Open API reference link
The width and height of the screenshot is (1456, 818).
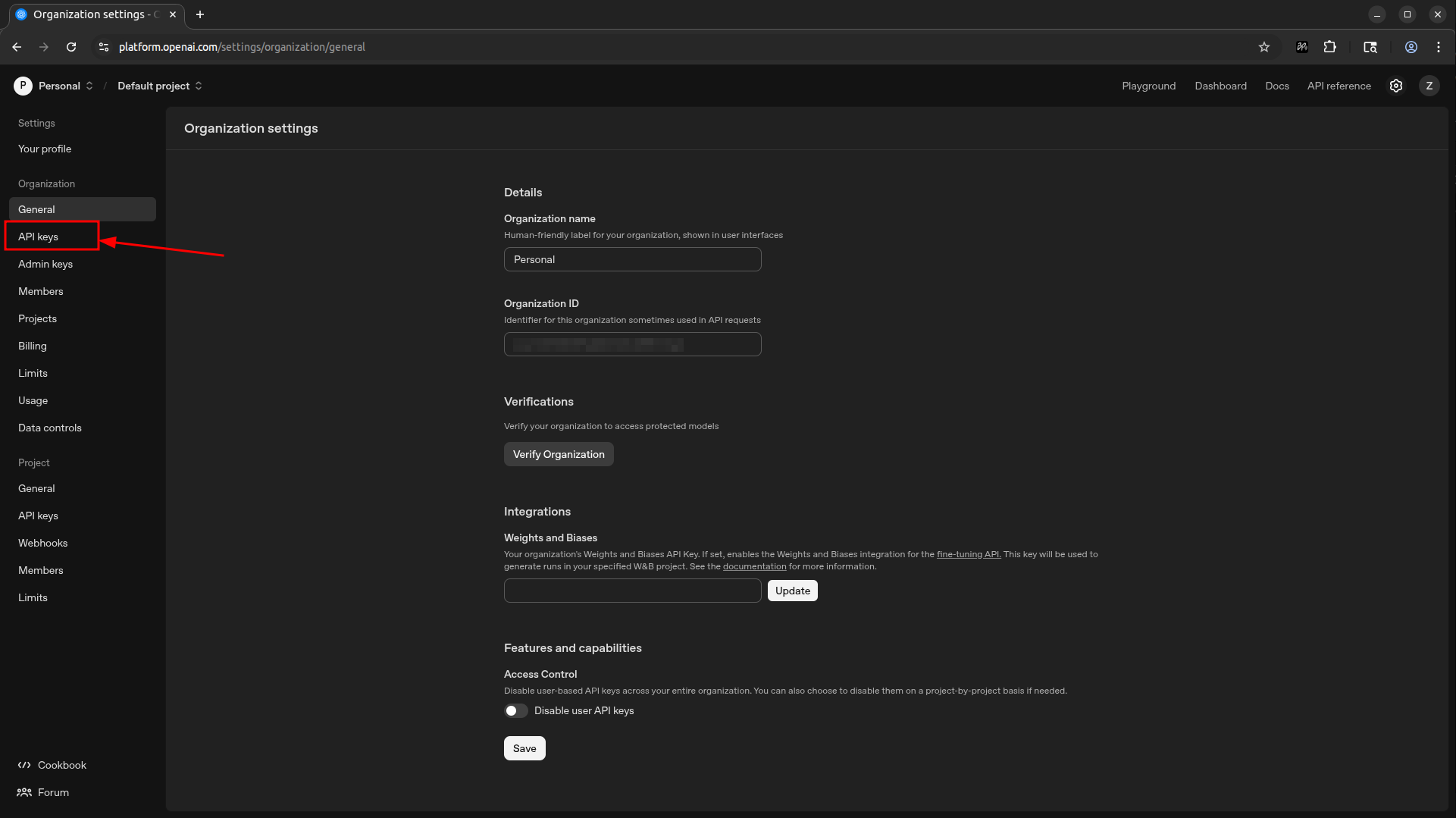1339,86
